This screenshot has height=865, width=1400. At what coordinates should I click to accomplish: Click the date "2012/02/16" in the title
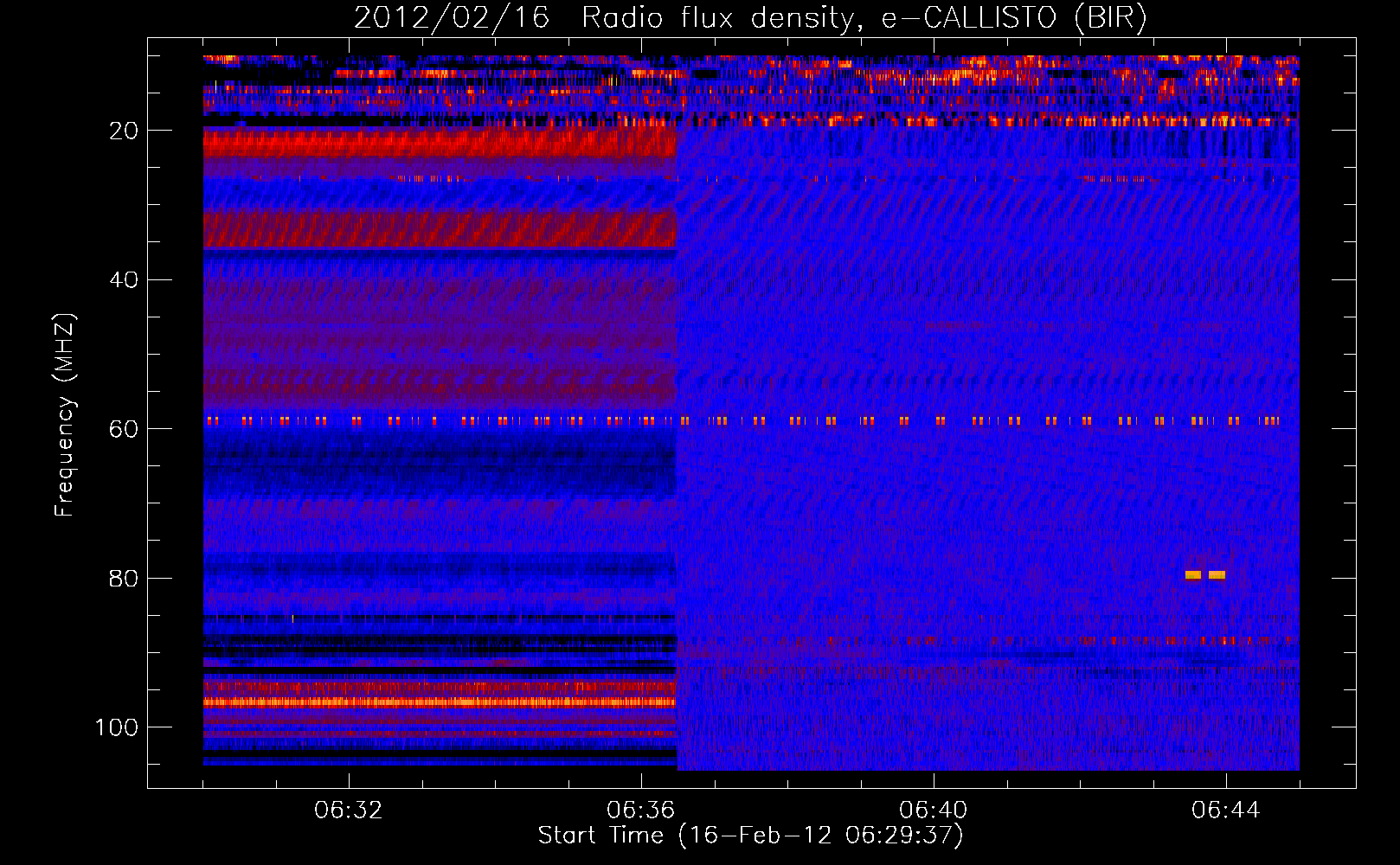click(x=452, y=18)
